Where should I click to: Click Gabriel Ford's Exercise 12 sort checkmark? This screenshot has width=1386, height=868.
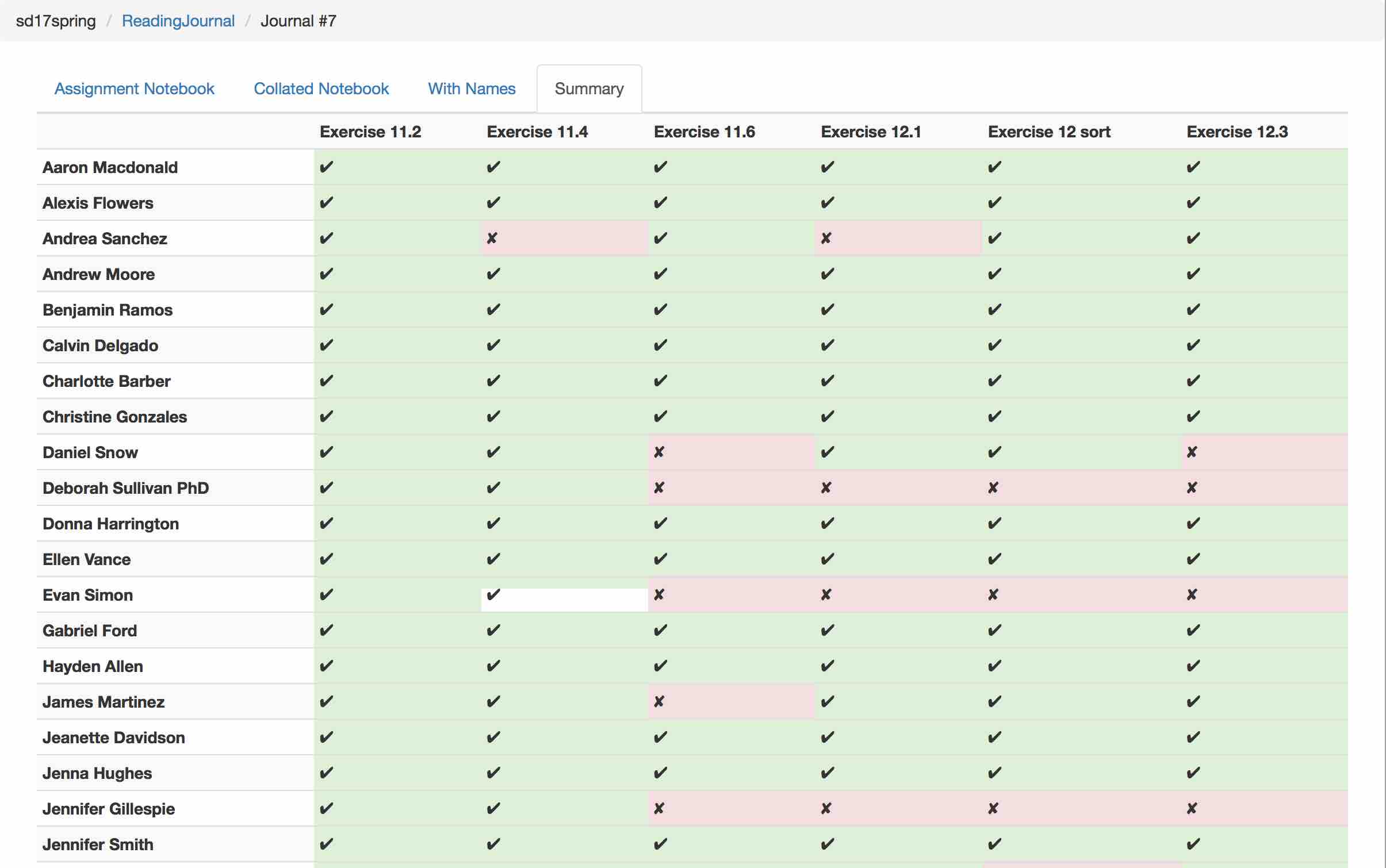[994, 630]
